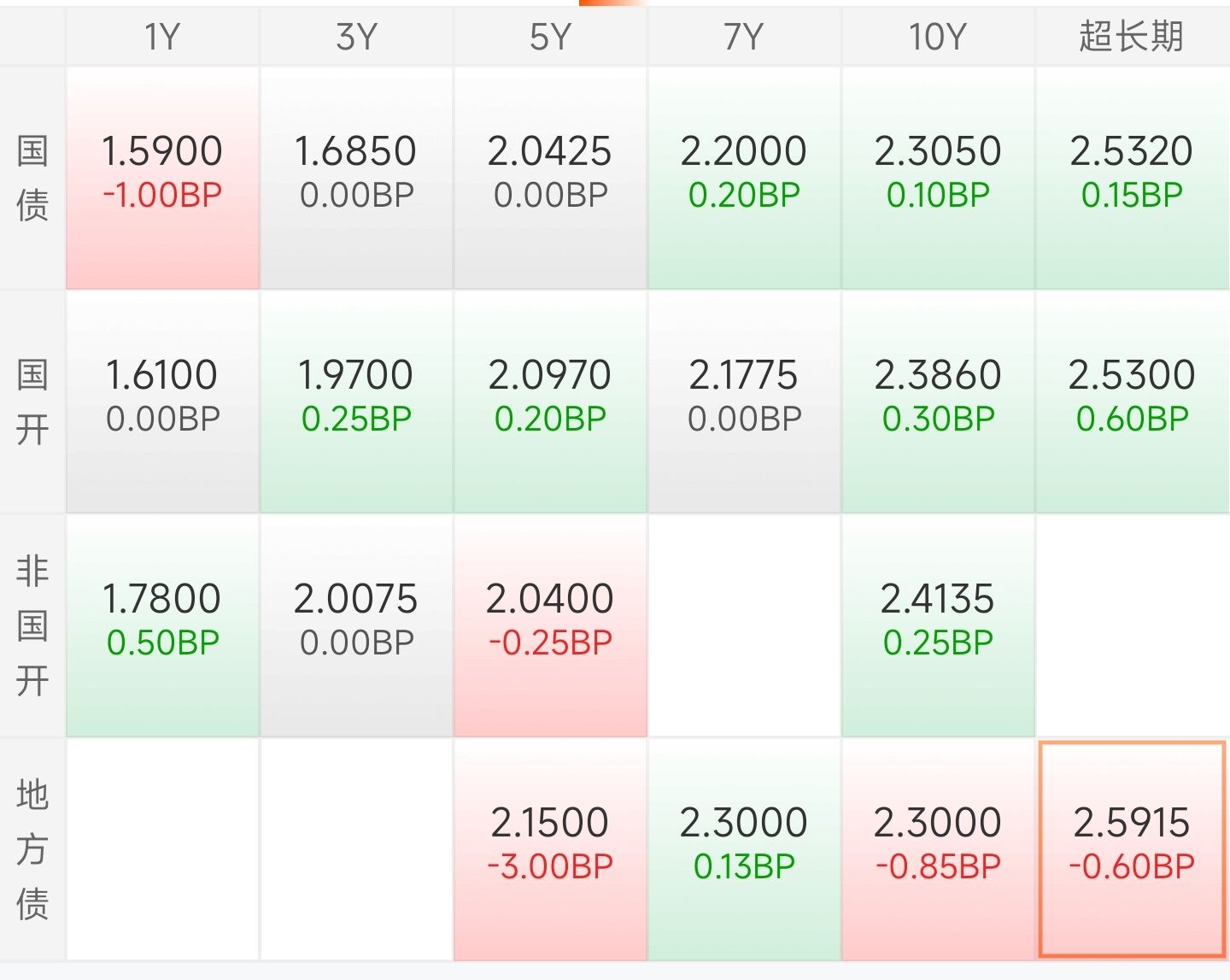Open the 国债 1Y cell showing 1.5900
This screenshot has height=980, width=1230.
point(162,178)
